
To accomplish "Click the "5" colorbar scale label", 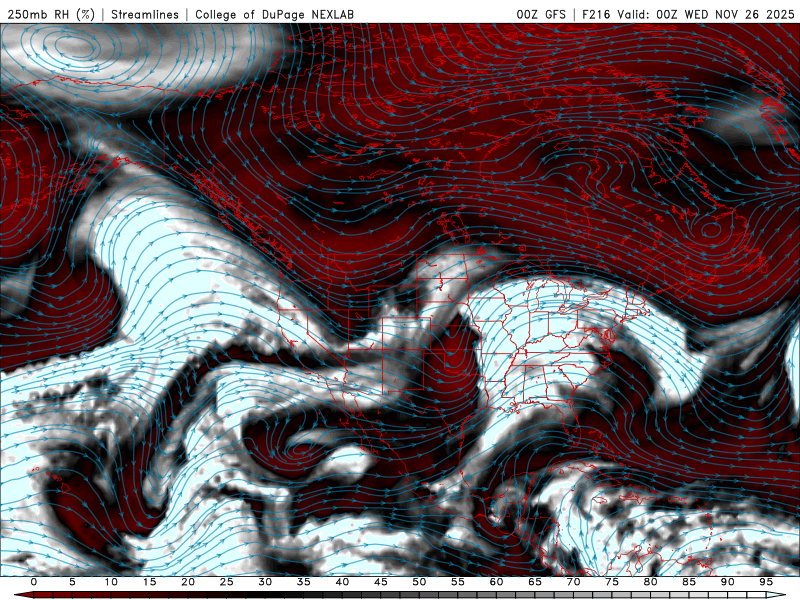I will point(72,582).
